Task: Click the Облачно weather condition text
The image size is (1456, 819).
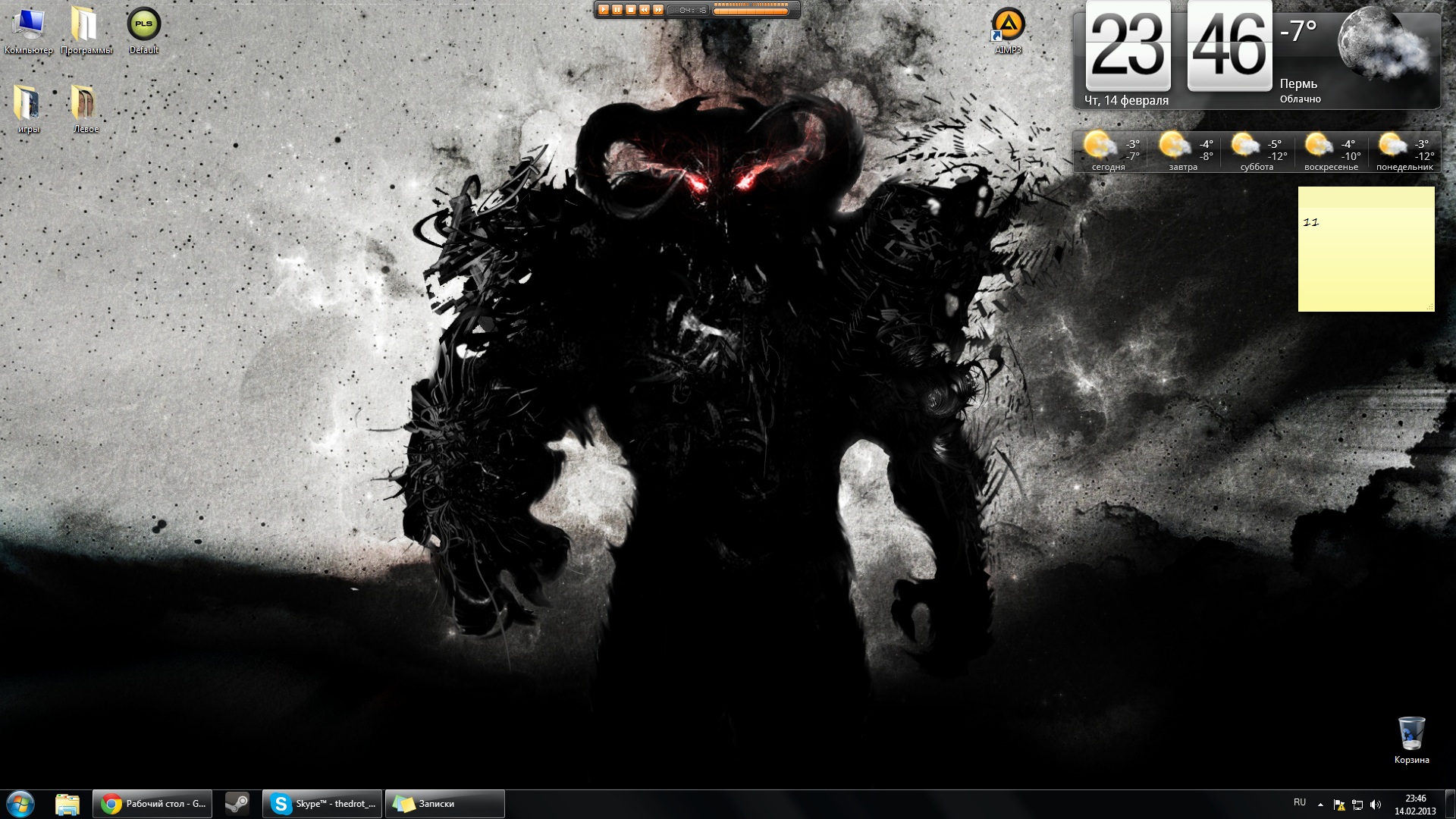Action: point(1300,99)
